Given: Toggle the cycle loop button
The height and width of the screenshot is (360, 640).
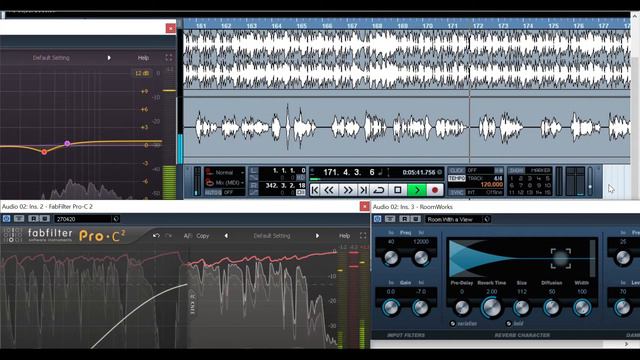Looking at the screenshot, I should point(379,190).
